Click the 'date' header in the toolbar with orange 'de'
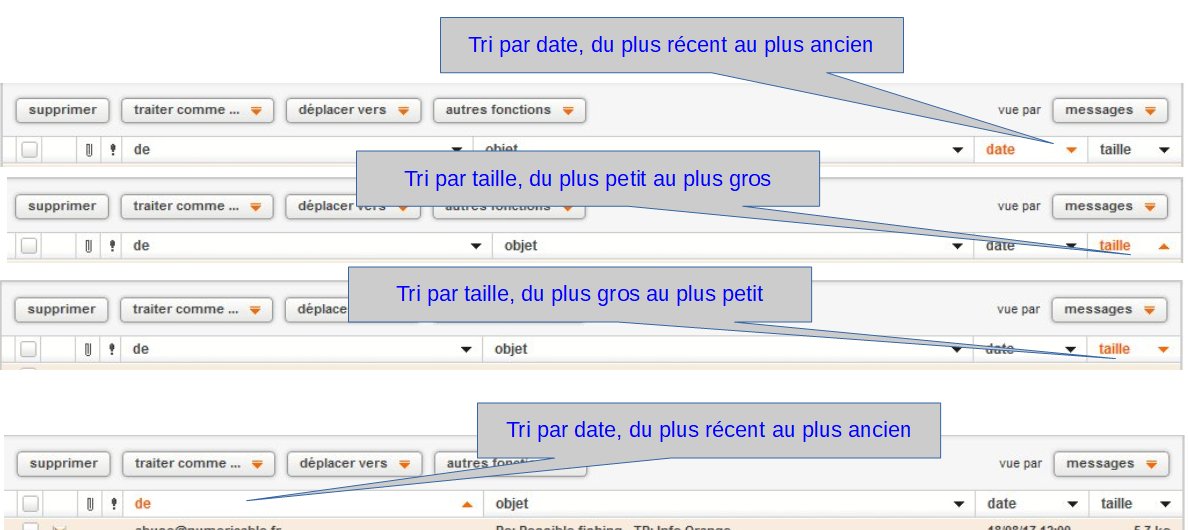 (1002, 504)
